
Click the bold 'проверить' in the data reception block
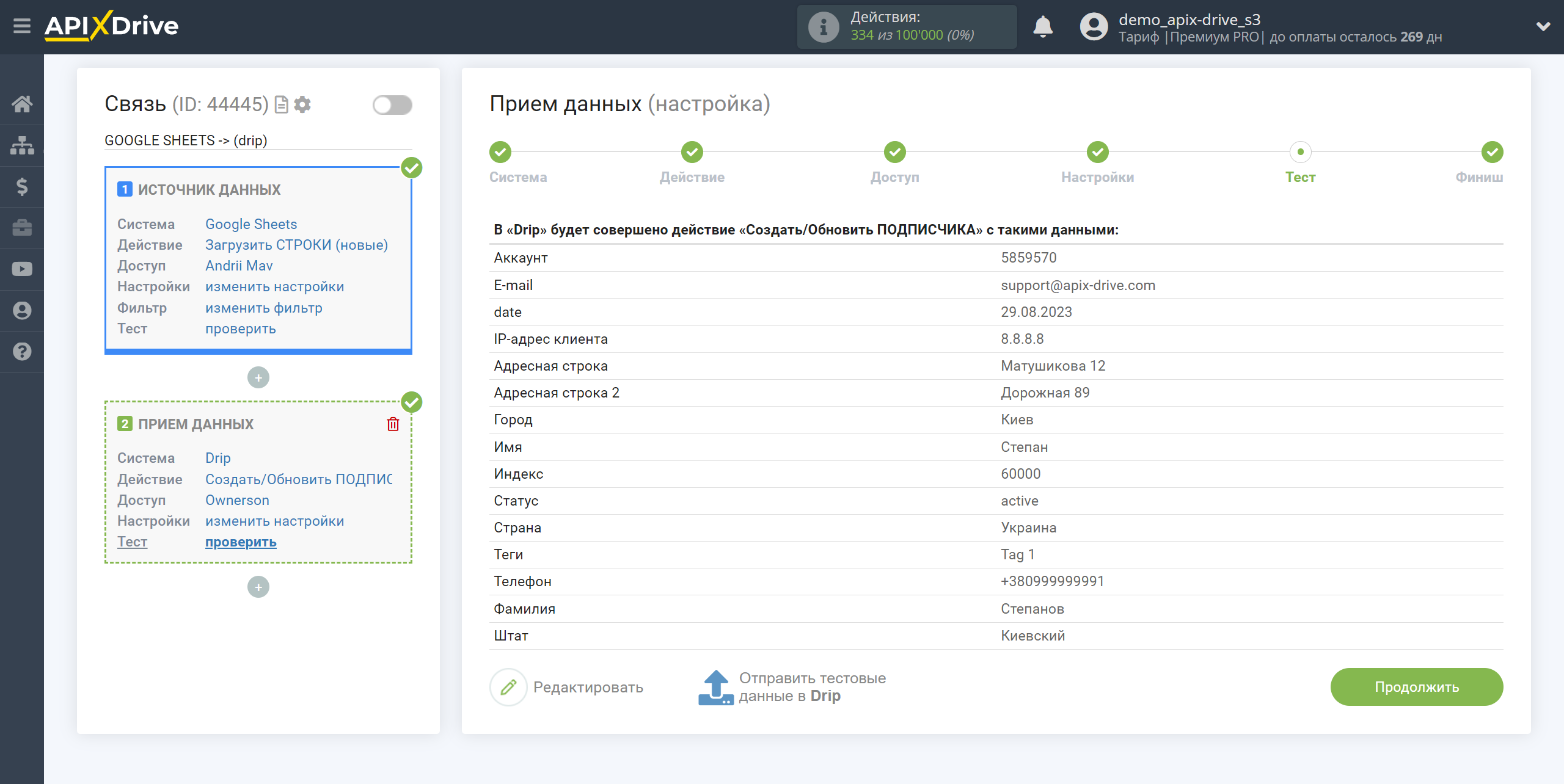point(241,542)
